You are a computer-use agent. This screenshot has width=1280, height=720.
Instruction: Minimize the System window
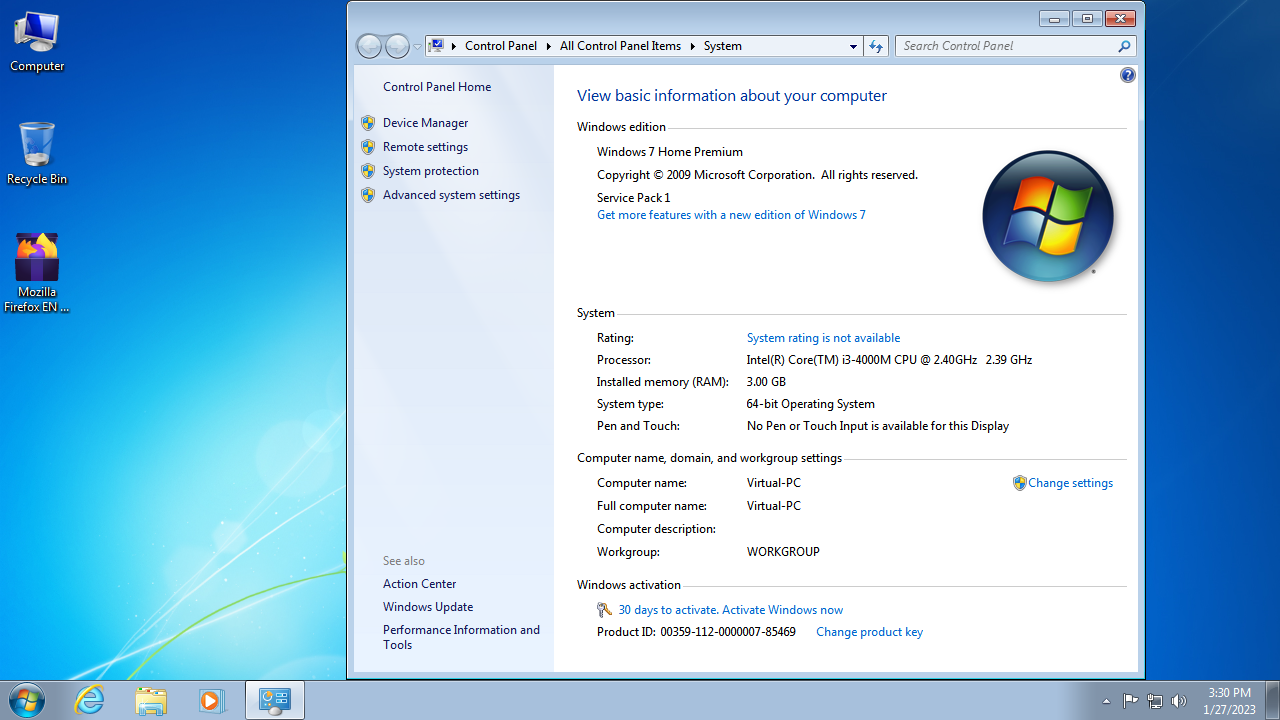click(1055, 18)
